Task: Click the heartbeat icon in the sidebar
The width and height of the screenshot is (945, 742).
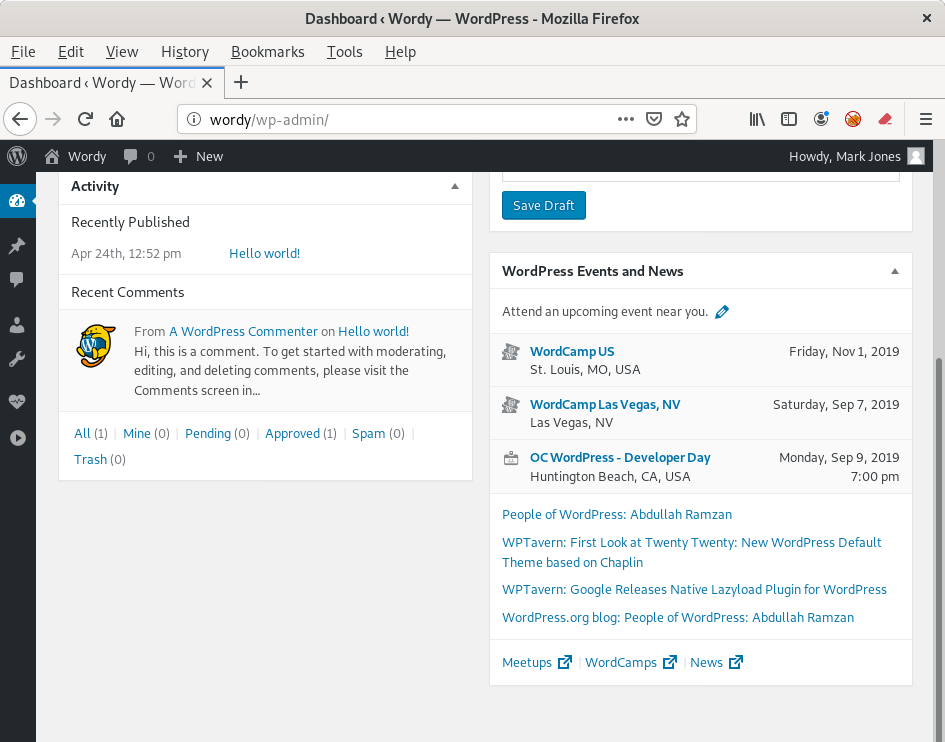Action: click(17, 402)
